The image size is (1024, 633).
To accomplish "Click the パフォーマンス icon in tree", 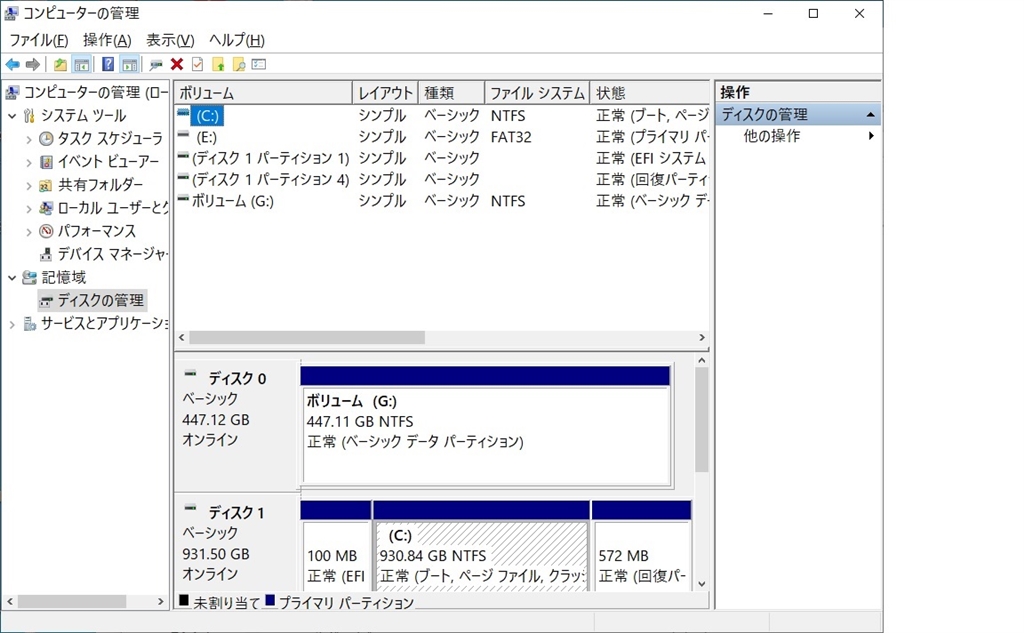I will (46, 231).
